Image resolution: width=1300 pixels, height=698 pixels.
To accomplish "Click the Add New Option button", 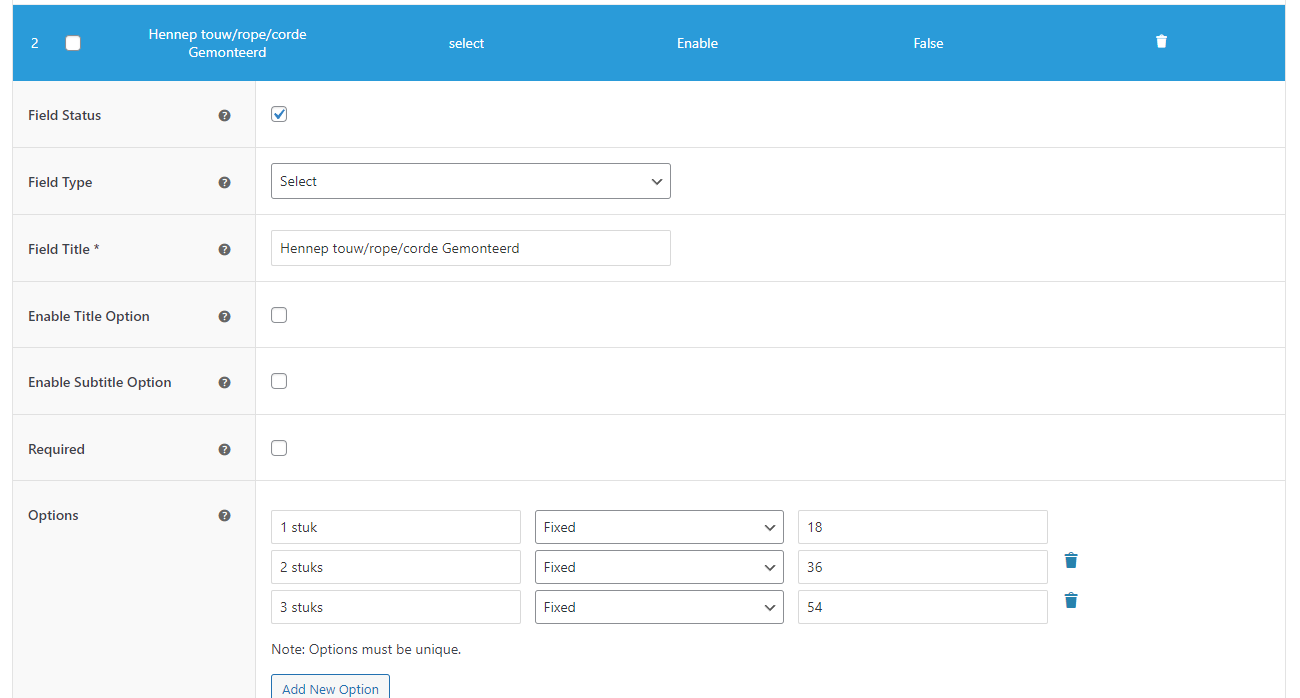I will (330, 688).
